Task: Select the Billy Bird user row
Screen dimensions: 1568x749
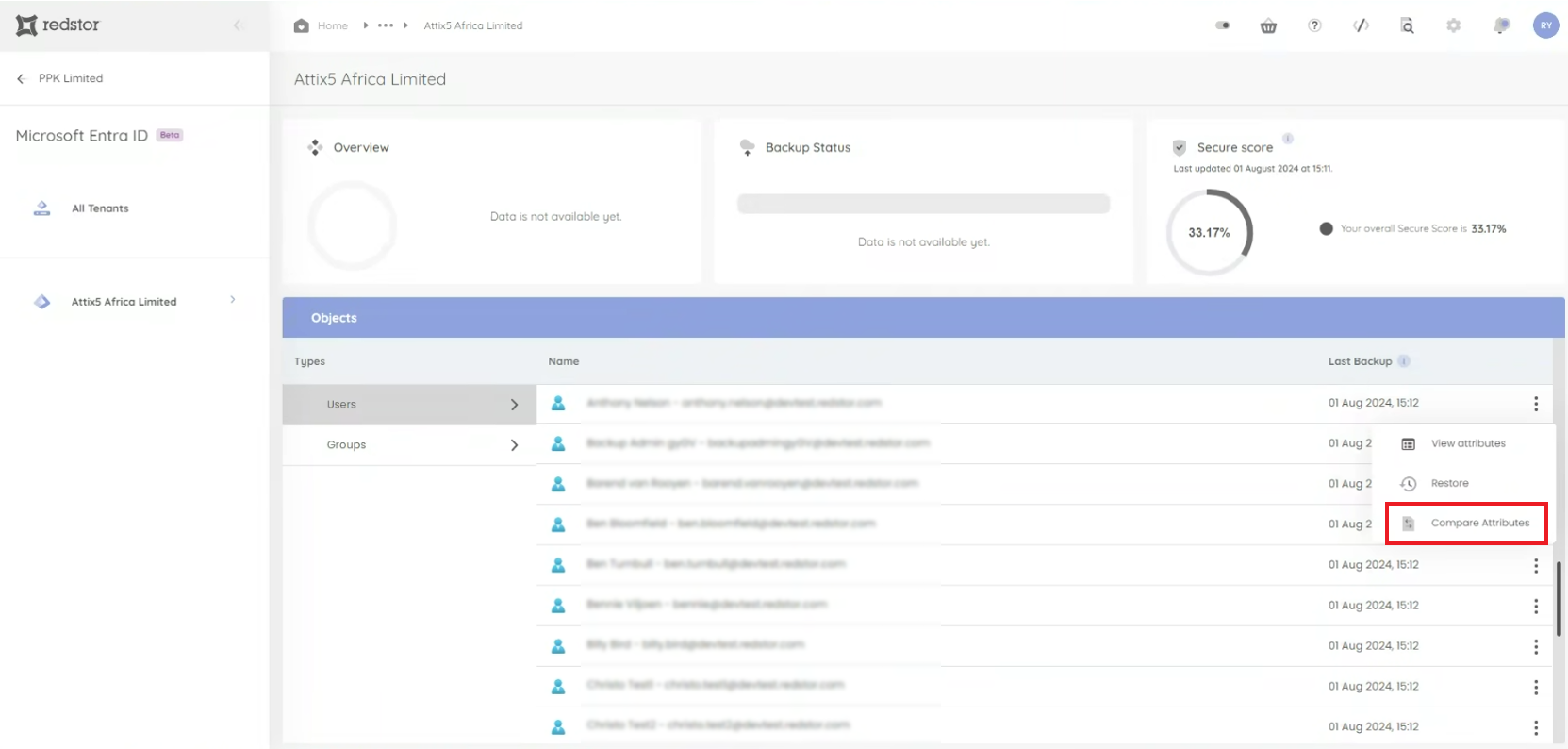Action: (x=1045, y=646)
